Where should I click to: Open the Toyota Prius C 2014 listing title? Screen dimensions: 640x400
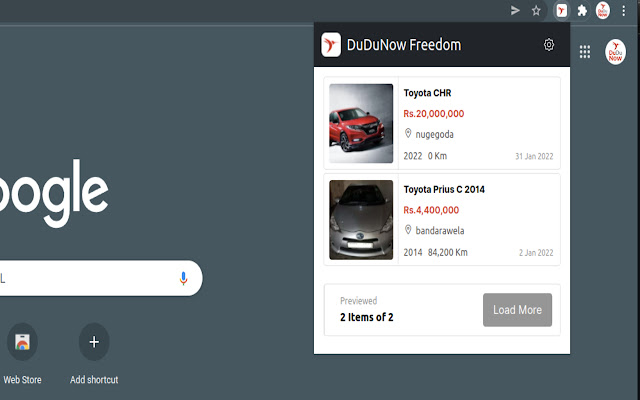click(444, 189)
